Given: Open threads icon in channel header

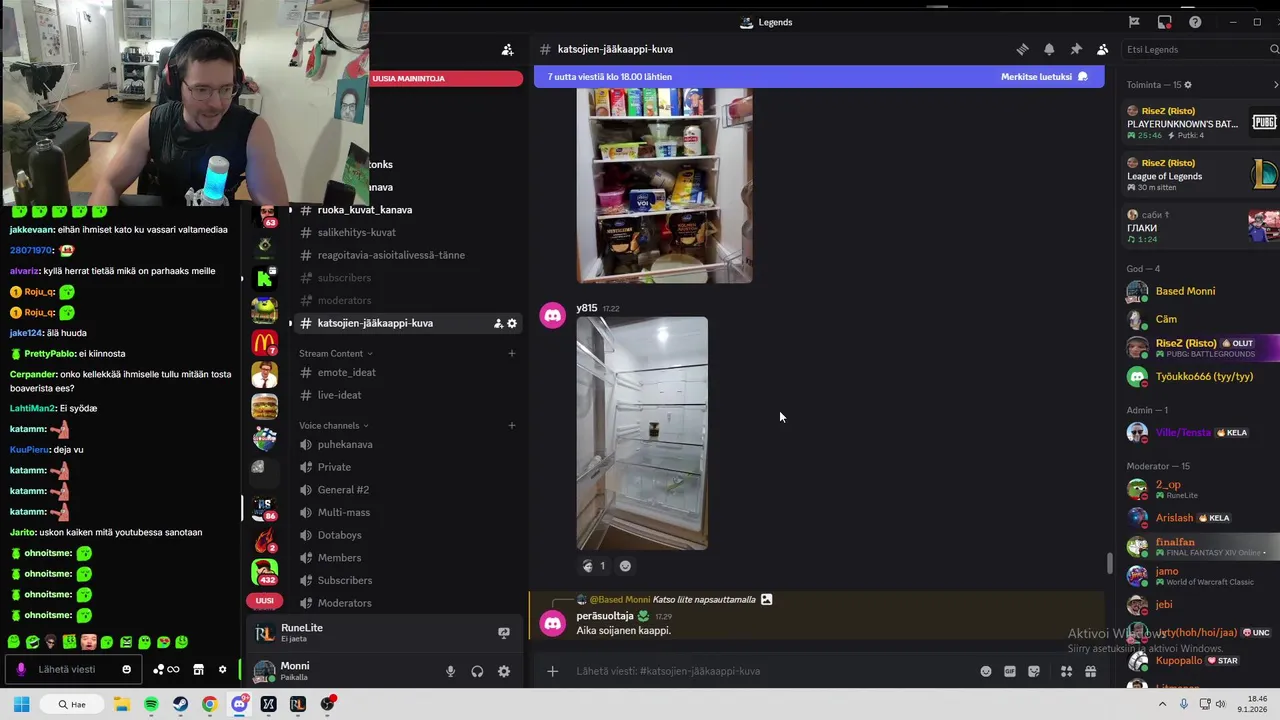Looking at the screenshot, I should click(1022, 49).
